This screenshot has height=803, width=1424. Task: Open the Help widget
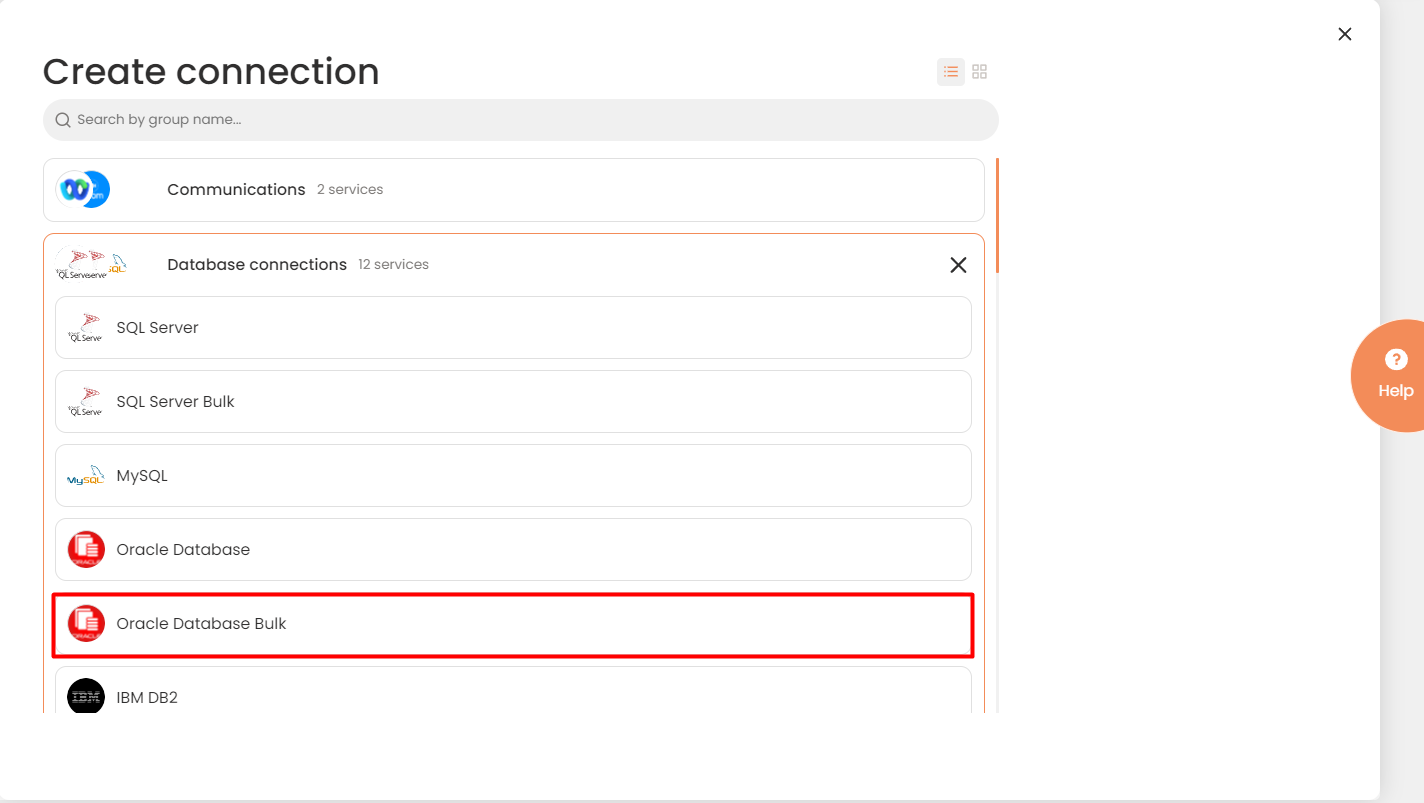[1388, 376]
